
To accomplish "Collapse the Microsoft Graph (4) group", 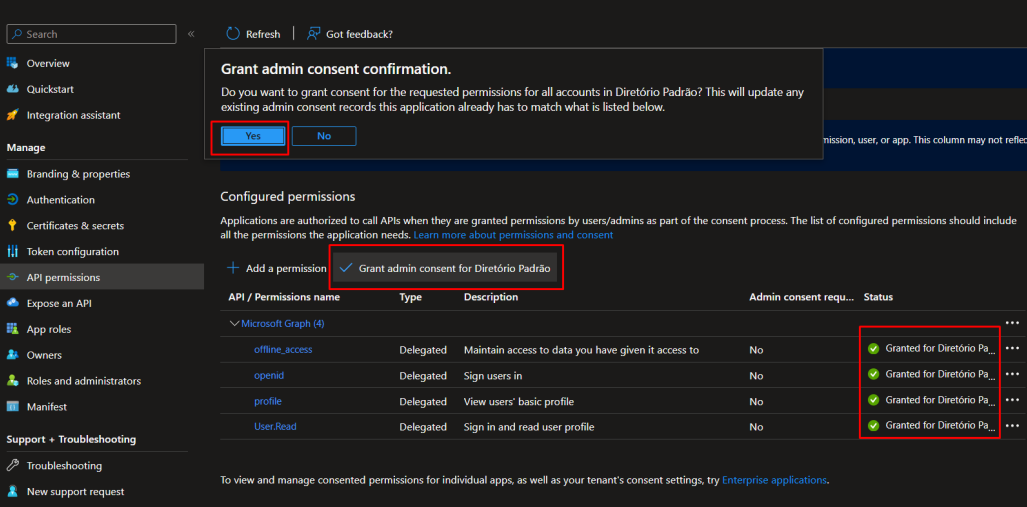I will click(x=234, y=323).
